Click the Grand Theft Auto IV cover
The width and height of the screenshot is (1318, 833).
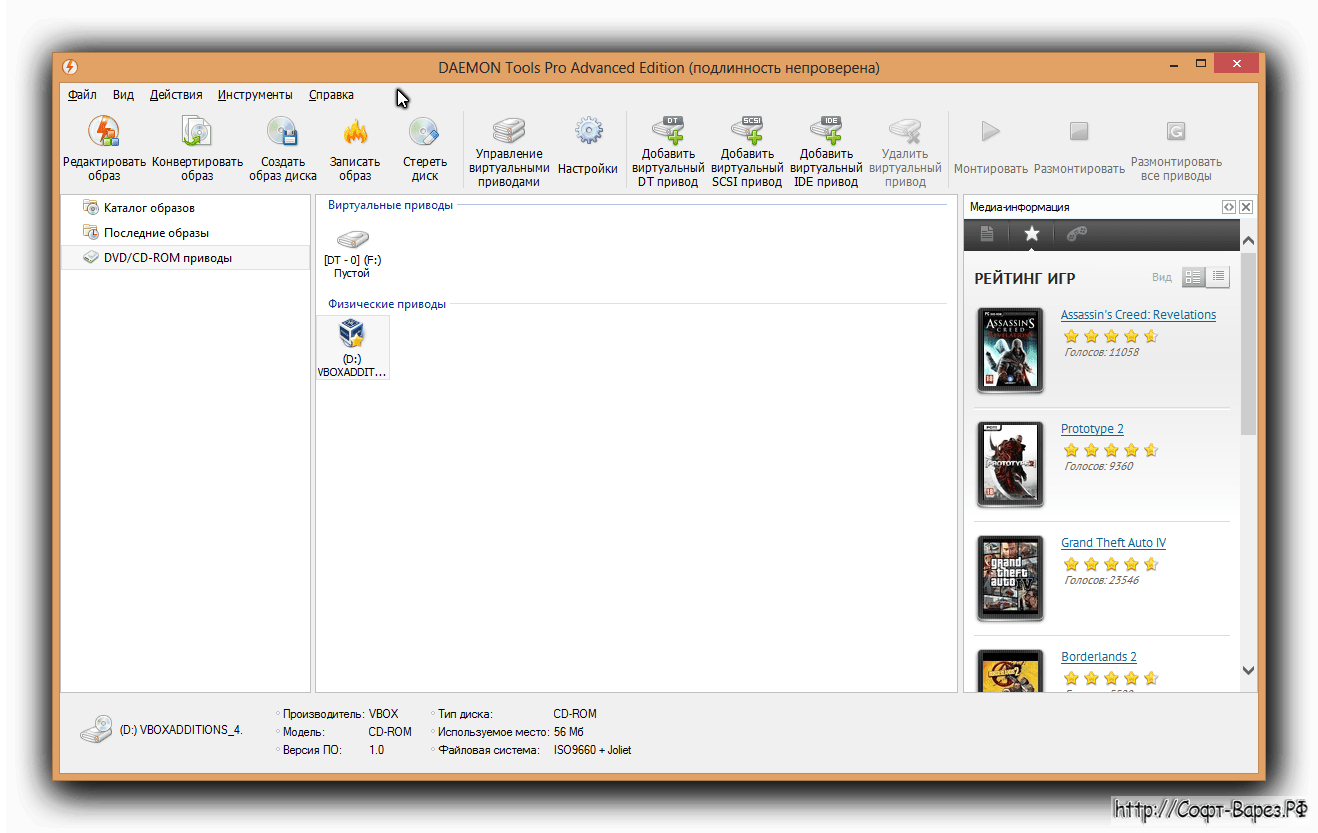1011,578
